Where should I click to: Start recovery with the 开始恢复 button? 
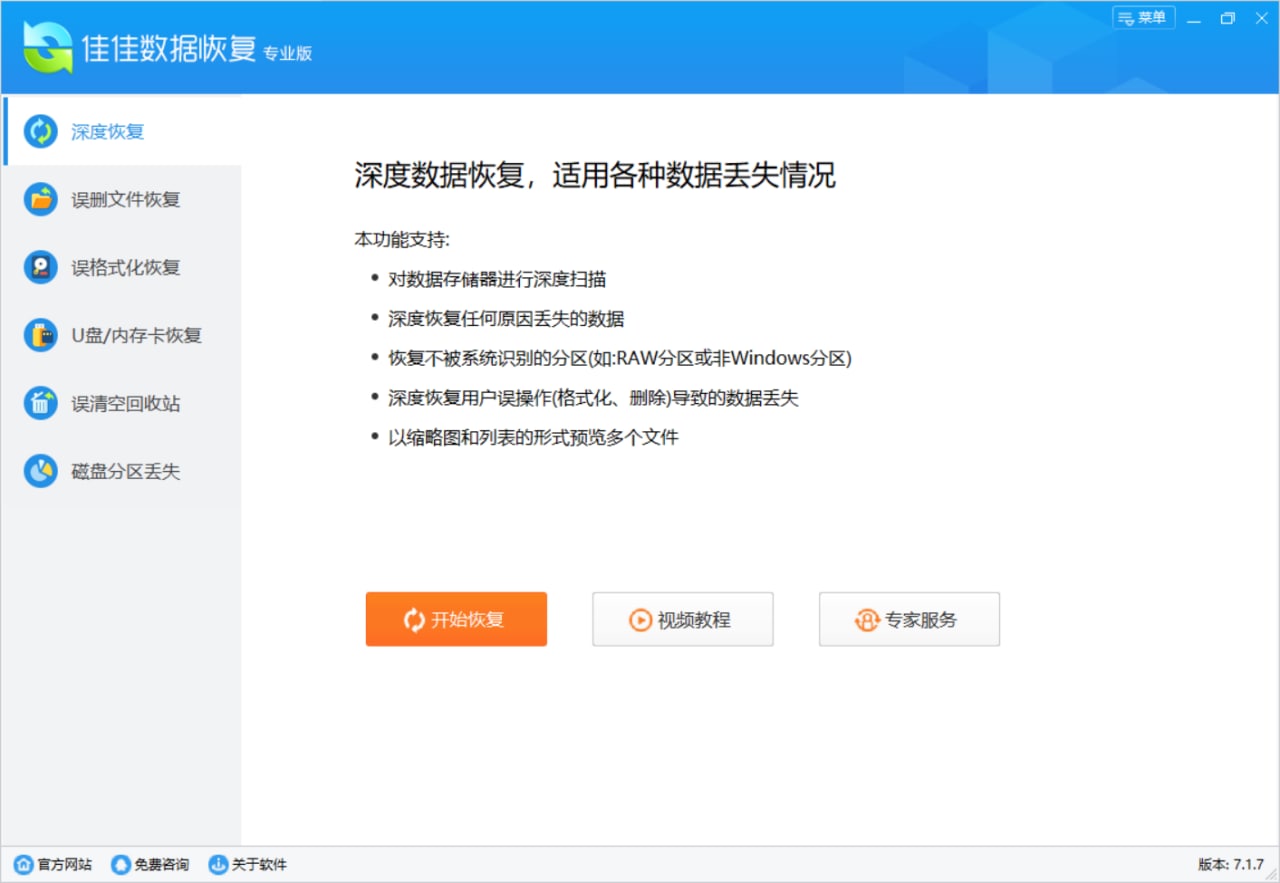click(x=456, y=619)
